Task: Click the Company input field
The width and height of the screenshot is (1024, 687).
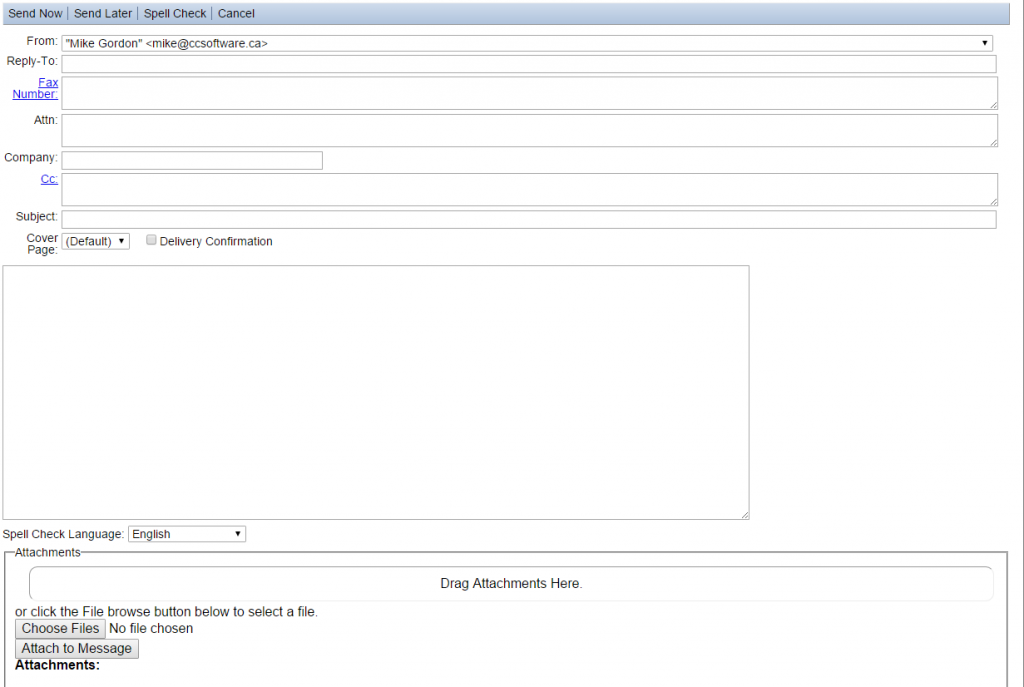Action: click(x=190, y=160)
